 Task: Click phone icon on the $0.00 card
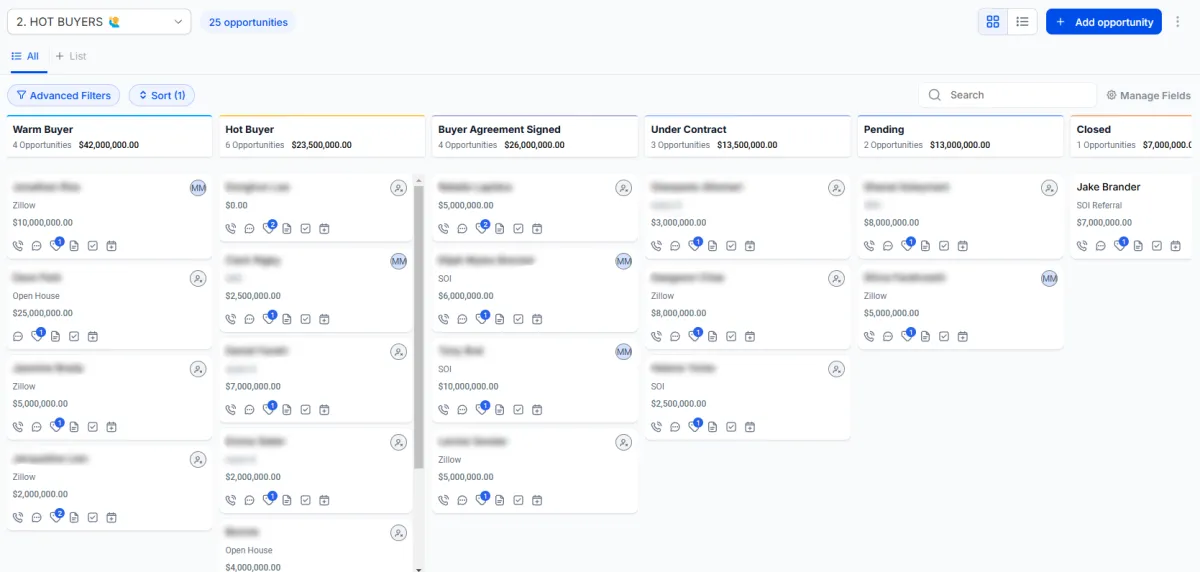pos(231,228)
